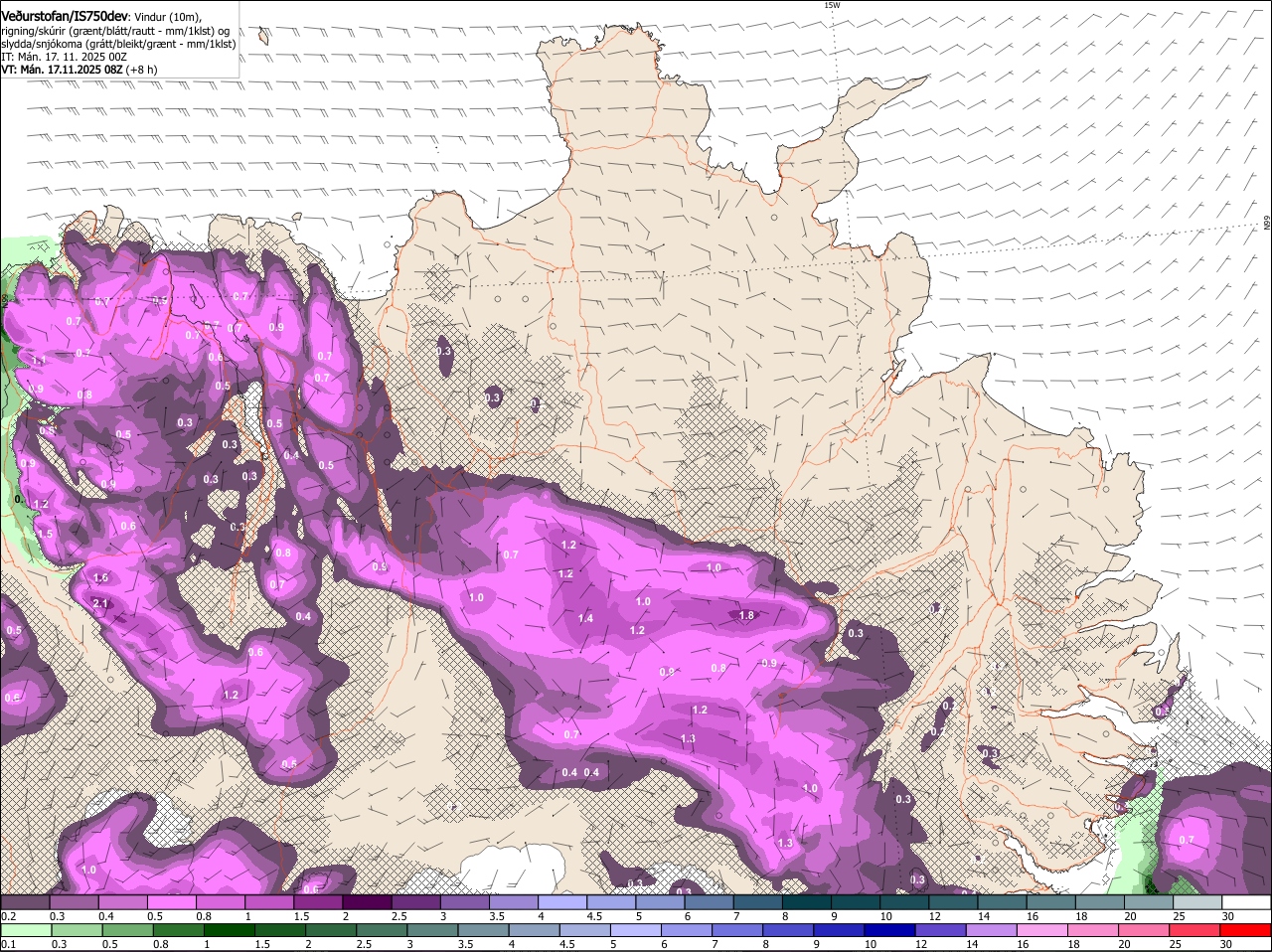Screen dimensions: 1272x952
Task: Click the '1.6' precipitation value on the map
Action: [100, 577]
